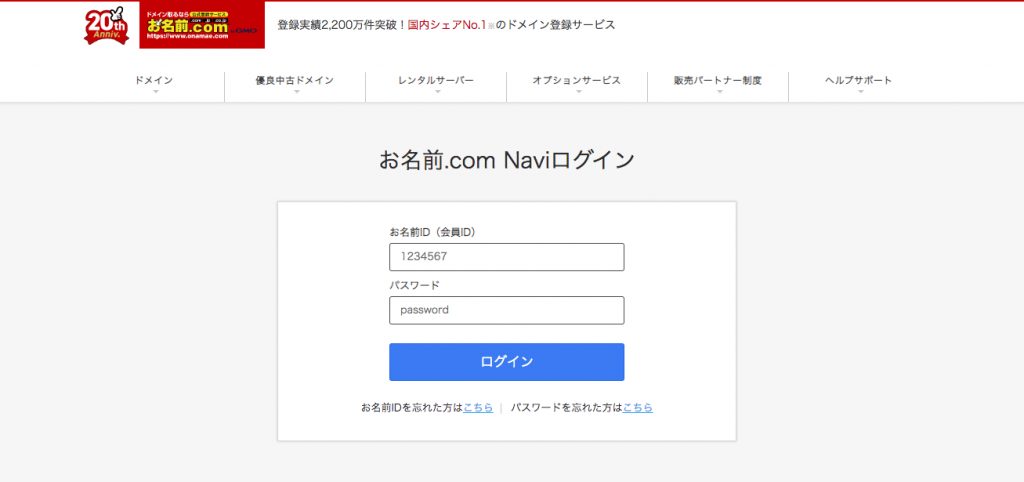Expand the arrow under 販売パートナー制度
Image resolution: width=1024 pixels, height=482 pixels.
[718, 92]
